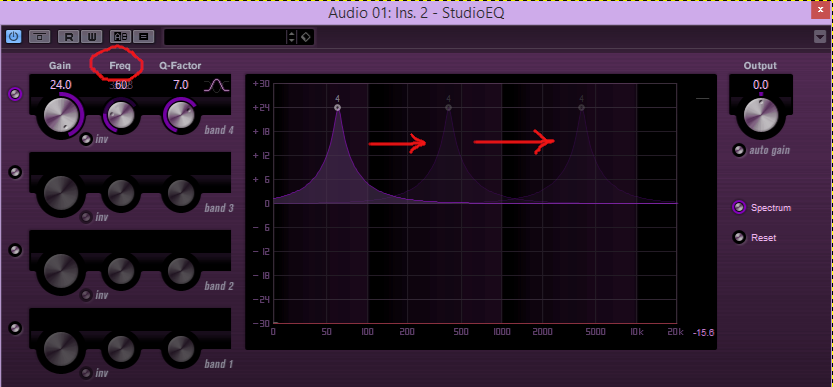Image resolution: width=833 pixels, height=387 pixels.
Task: Click the Output gain knob
Action: [x=761, y=115]
